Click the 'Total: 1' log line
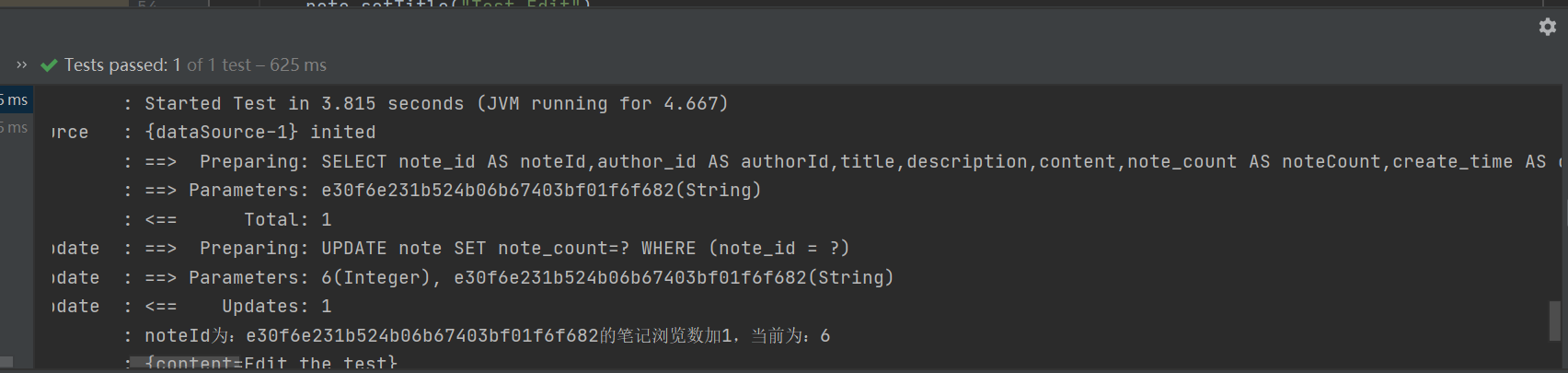The width and height of the screenshot is (1568, 373). pos(237,219)
